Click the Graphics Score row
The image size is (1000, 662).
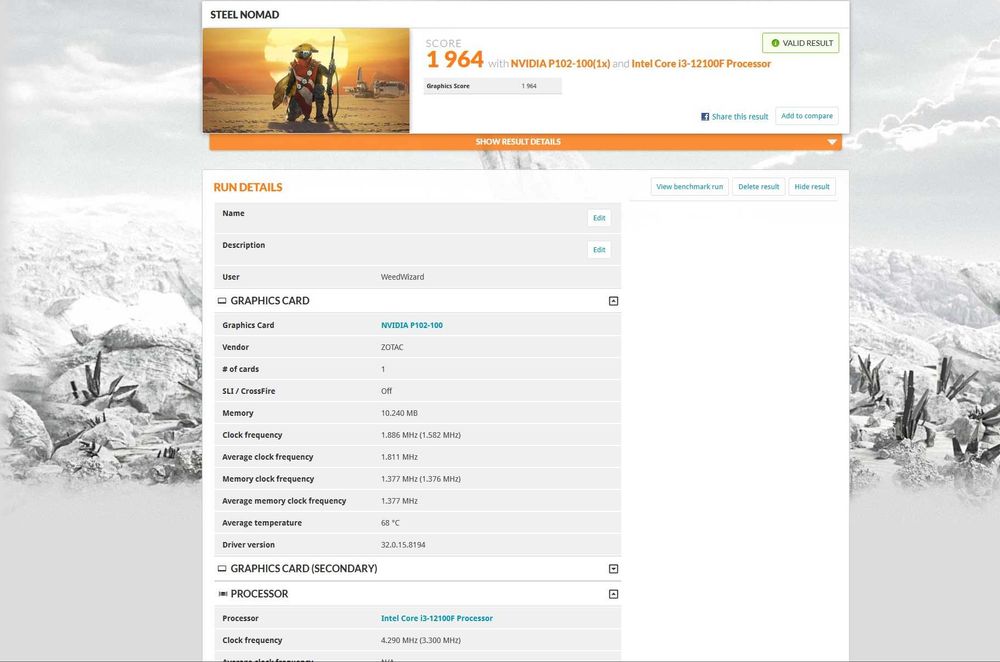tap(492, 86)
